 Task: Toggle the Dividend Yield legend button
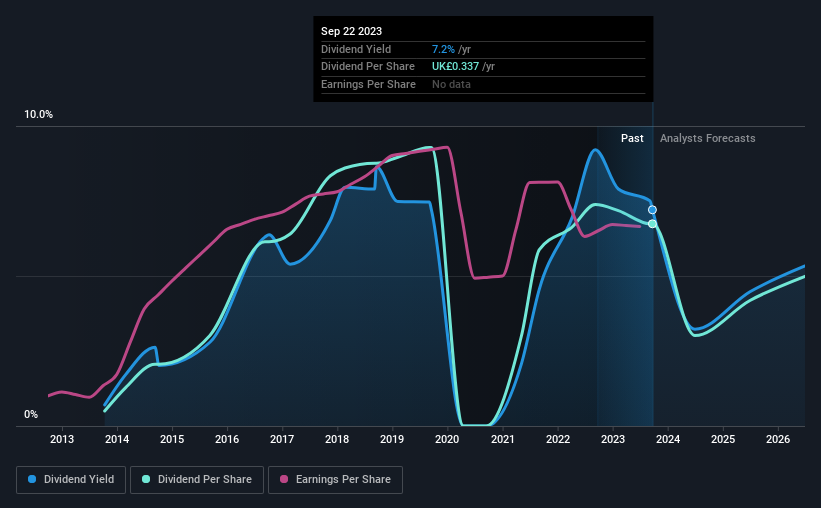click(71, 480)
